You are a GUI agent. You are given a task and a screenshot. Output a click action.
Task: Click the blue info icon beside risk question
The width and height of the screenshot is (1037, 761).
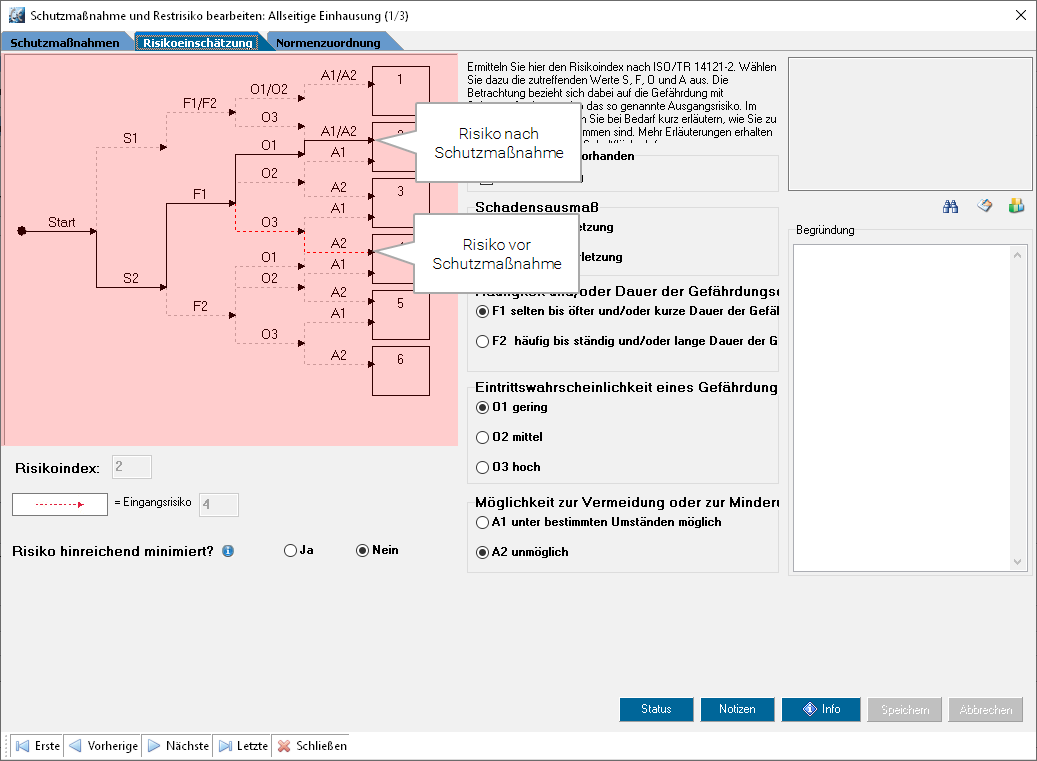pyautogui.click(x=228, y=551)
